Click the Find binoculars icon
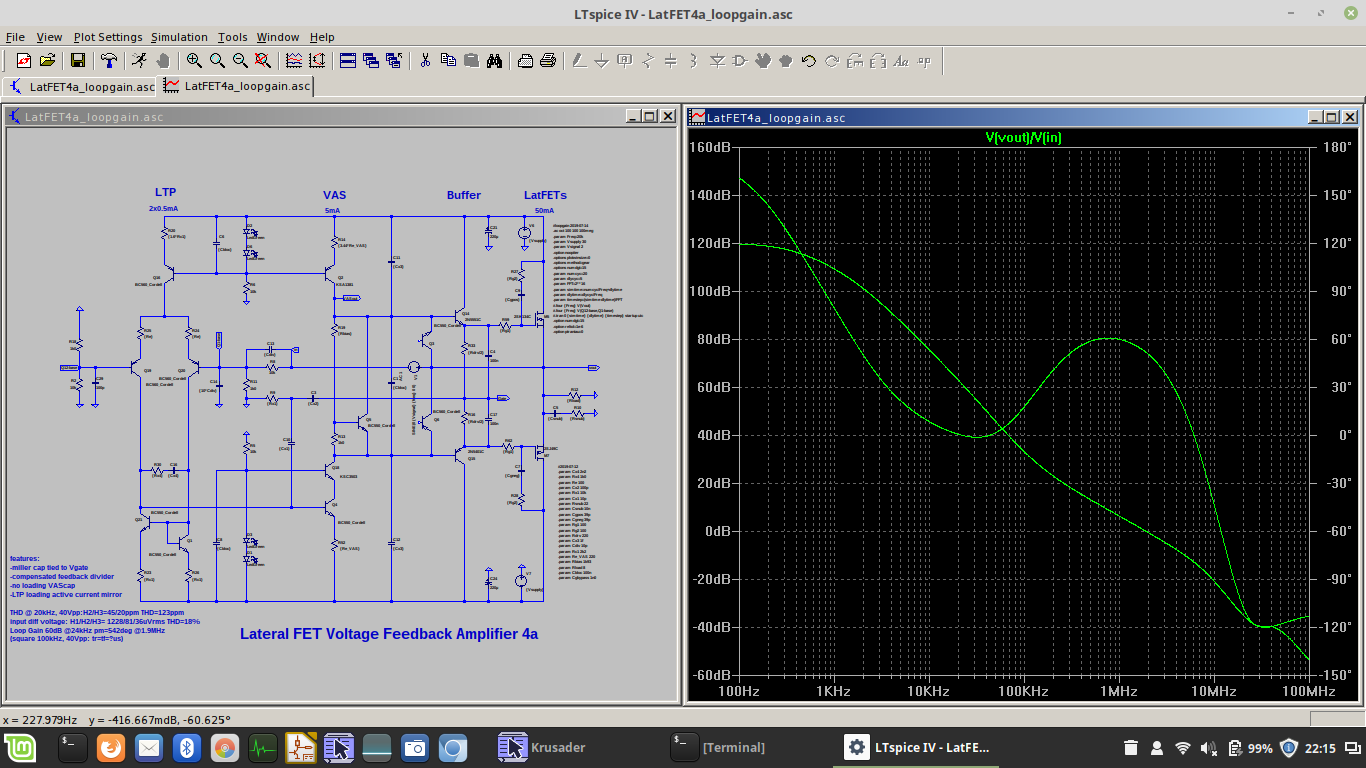Viewport: 1366px width, 768px height. 494,61
